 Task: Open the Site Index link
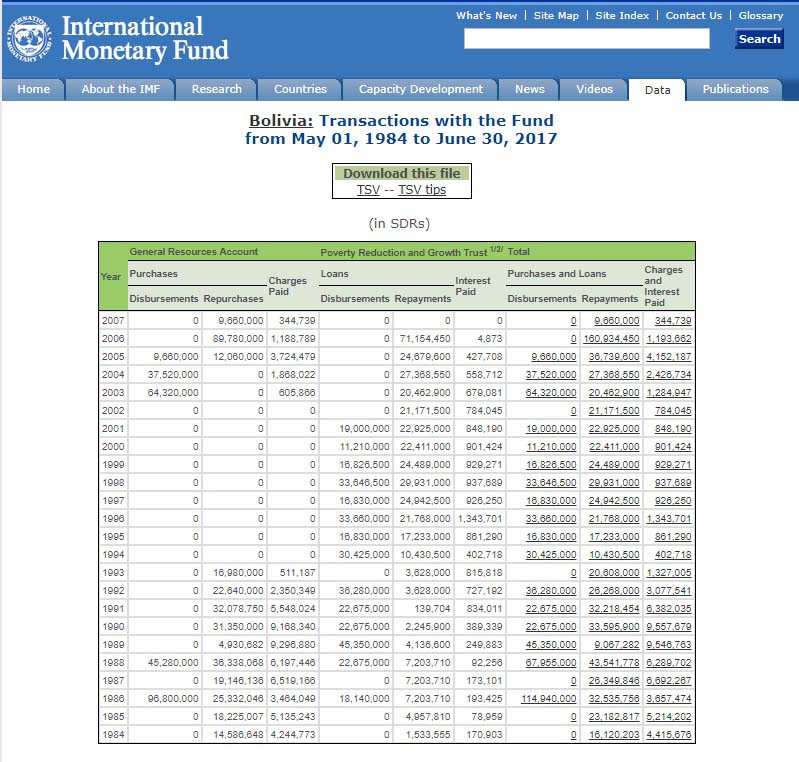622,16
